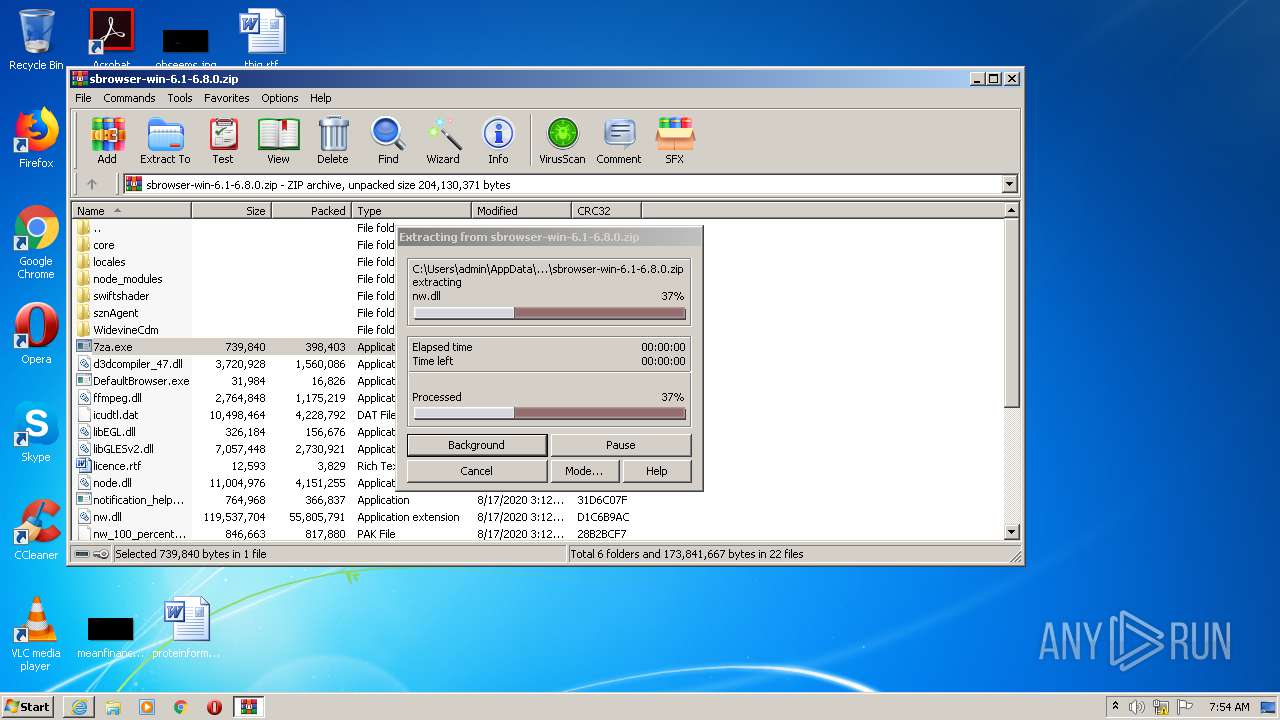The width and height of the screenshot is (1280, 720).
Task: Click the media player taskbar icon
Action: click(147, 707)
